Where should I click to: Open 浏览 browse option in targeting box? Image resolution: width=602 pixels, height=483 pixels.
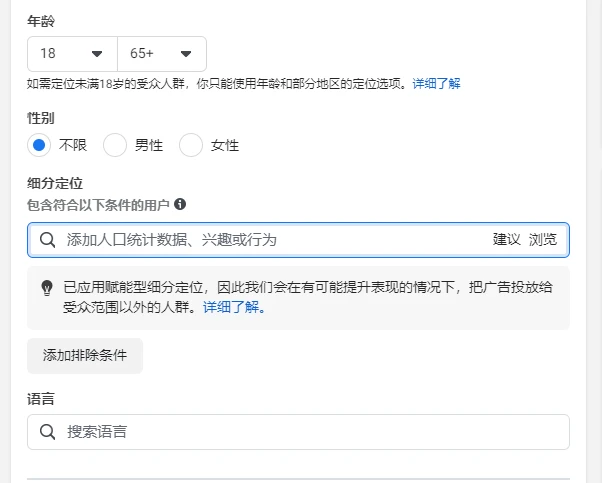[543, 240]
